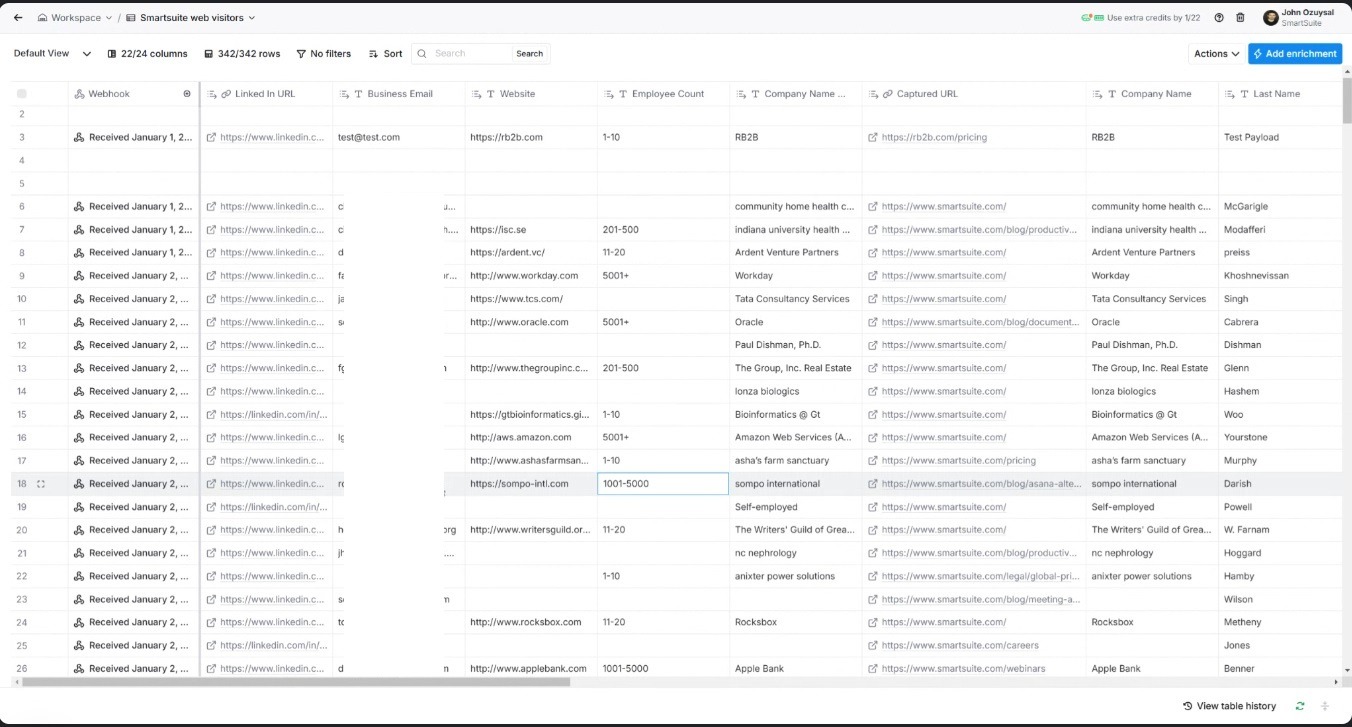Click the enrichment icon in Last Name header
The width and height of the screenshot is (1352, 727).
1229,94
